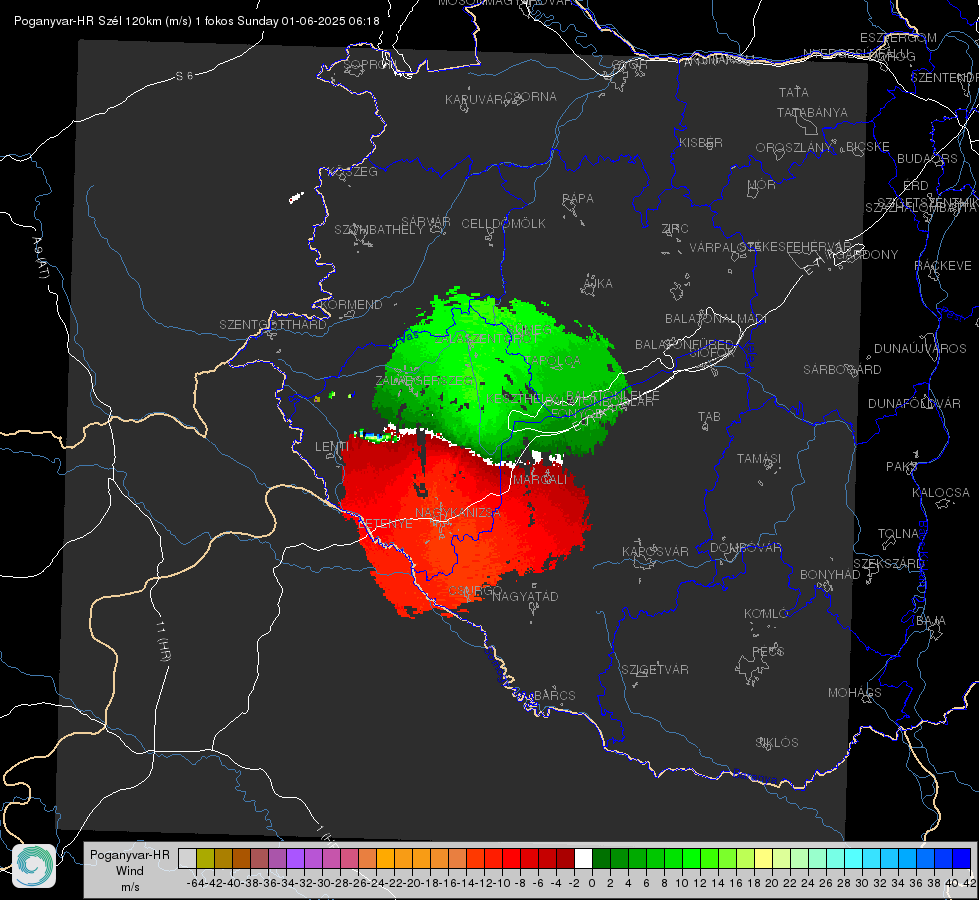Viewport: 979px width, 900px height.
Task: Select the DUNAFOLDVAR label
Action: pos(914,403)
